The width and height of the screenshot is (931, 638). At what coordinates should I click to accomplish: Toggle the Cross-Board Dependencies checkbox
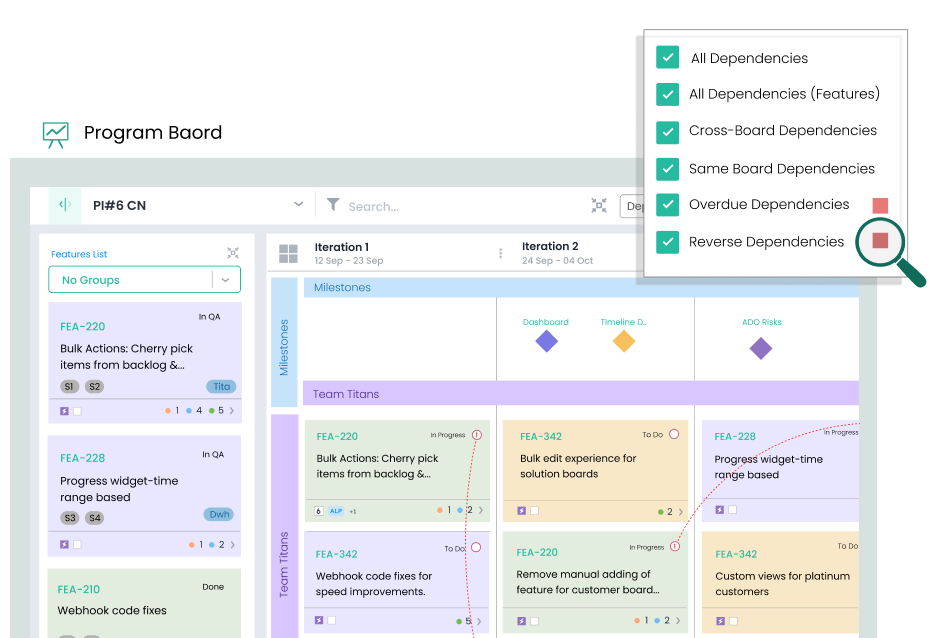click(667, 131)
